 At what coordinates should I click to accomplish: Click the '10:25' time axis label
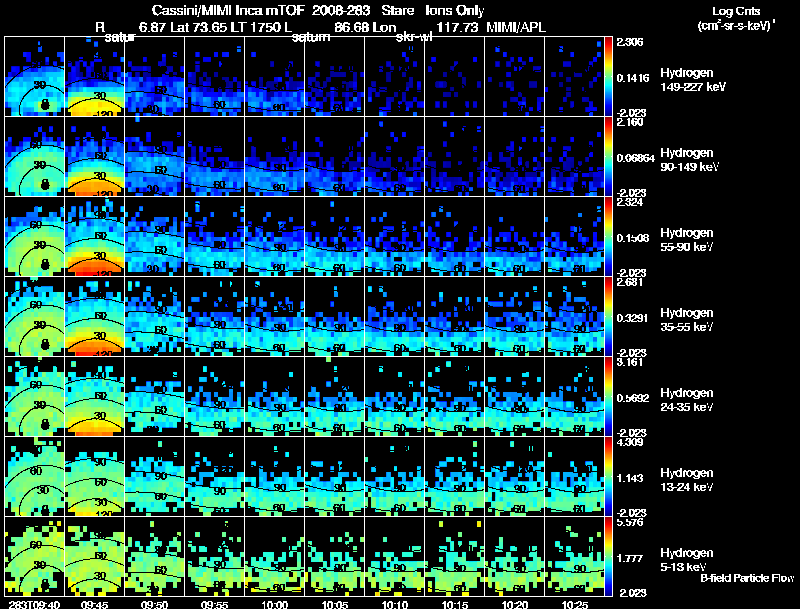(574, 604)
